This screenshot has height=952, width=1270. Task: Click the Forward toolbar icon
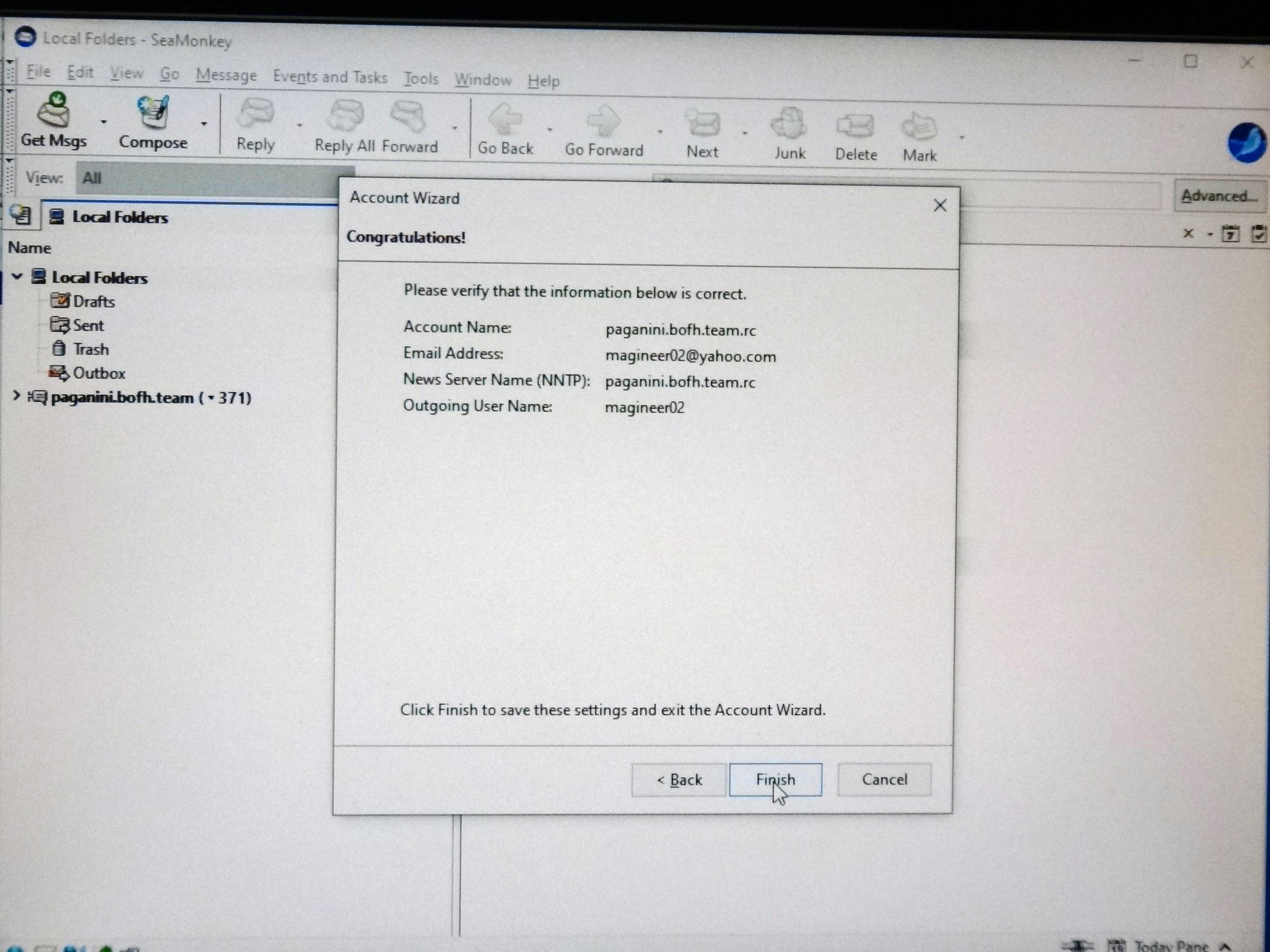(408, 117)
